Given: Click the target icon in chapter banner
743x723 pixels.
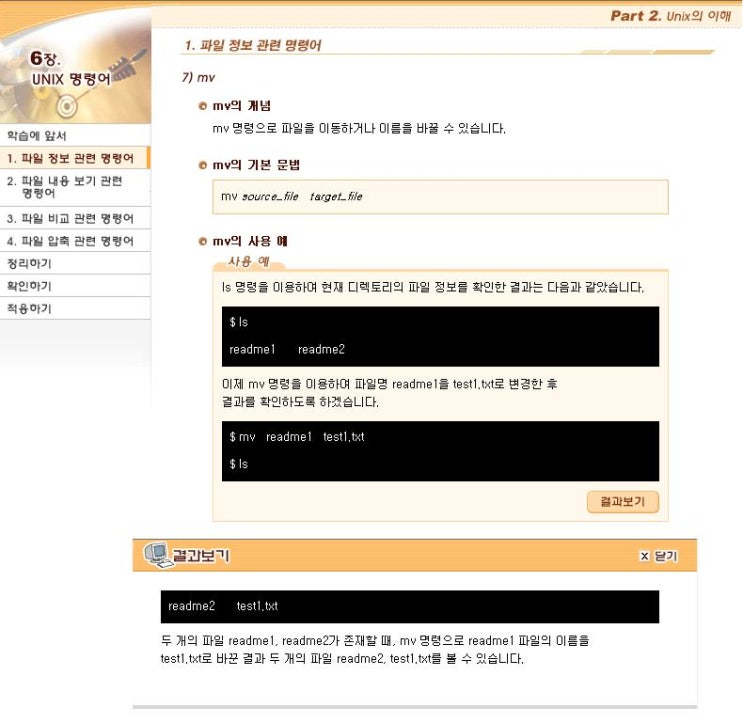Looking at the screenshot, I should click(67, 105).
